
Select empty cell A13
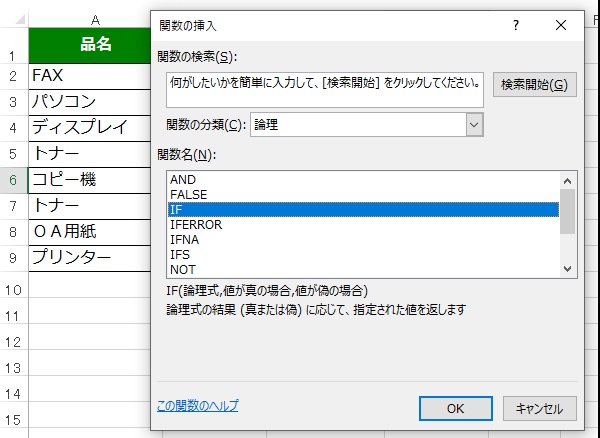pyautogui.click(x=90, y=363)
